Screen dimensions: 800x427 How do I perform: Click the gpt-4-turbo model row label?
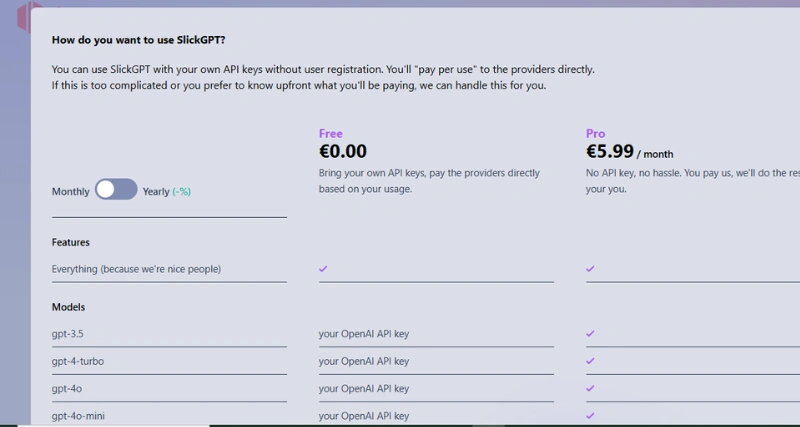click(x=78, y=361)
